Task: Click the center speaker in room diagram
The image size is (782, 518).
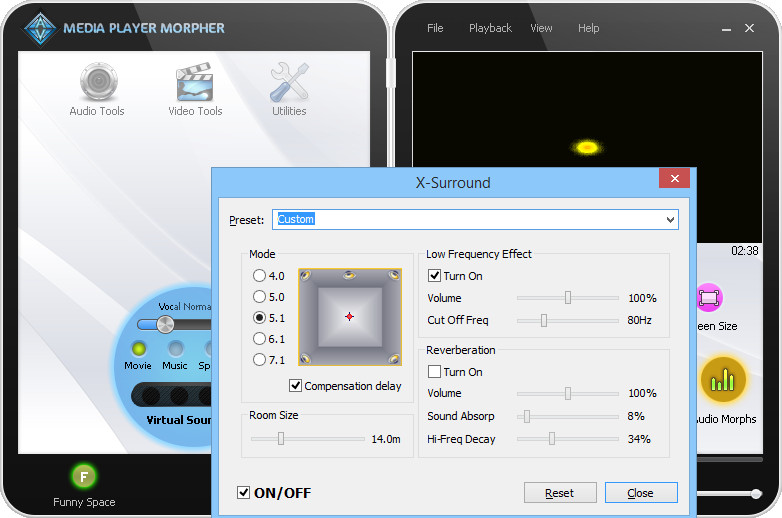Action: [349, 274]
